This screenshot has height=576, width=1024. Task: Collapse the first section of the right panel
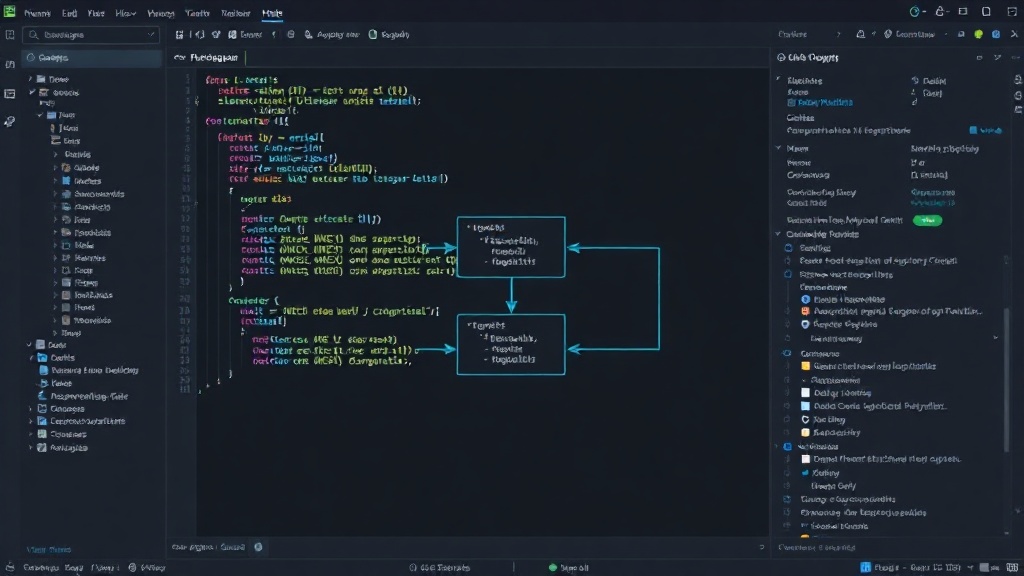pos(778,80)
